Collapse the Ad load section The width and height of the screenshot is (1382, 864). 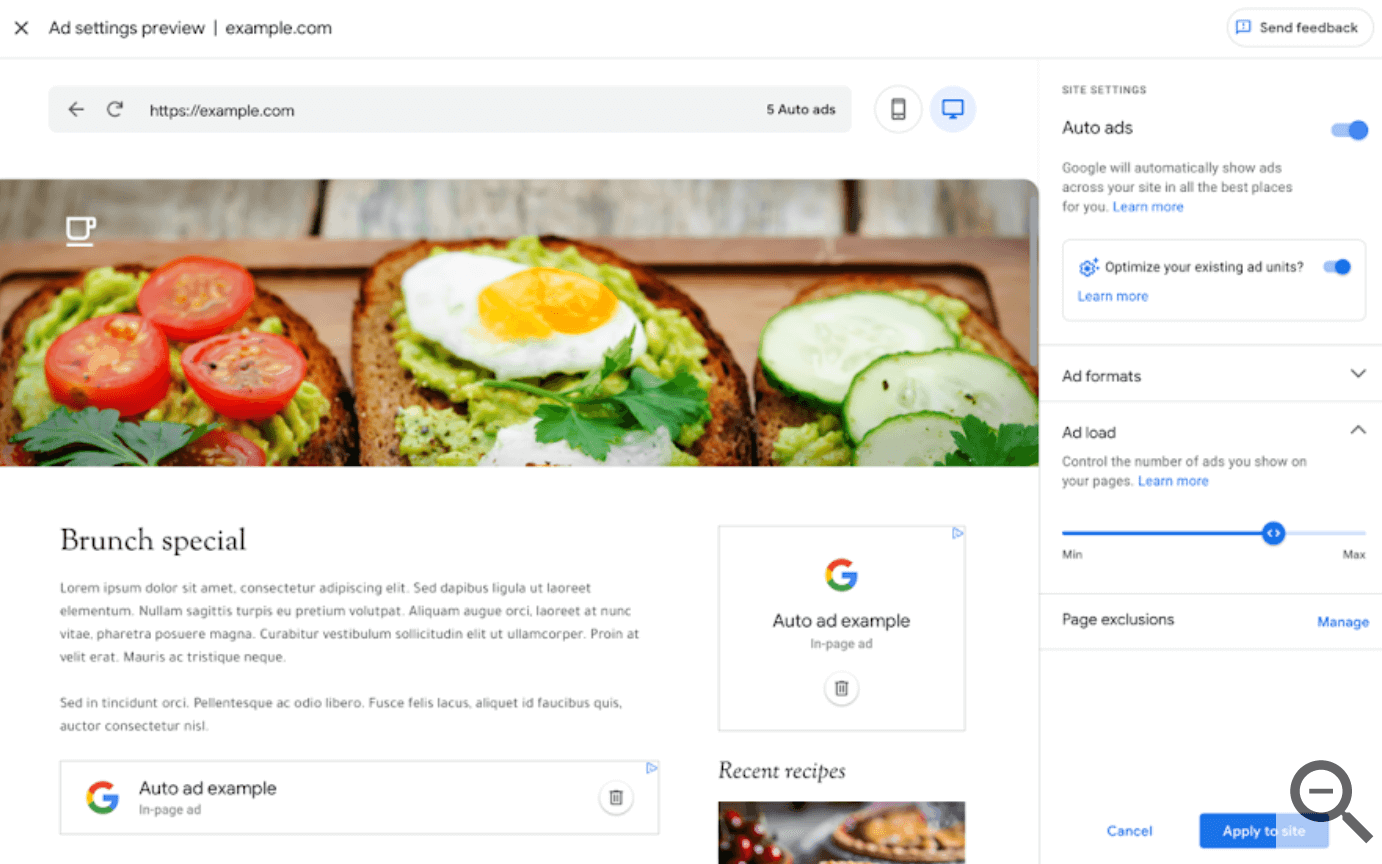click(1357, 429)
